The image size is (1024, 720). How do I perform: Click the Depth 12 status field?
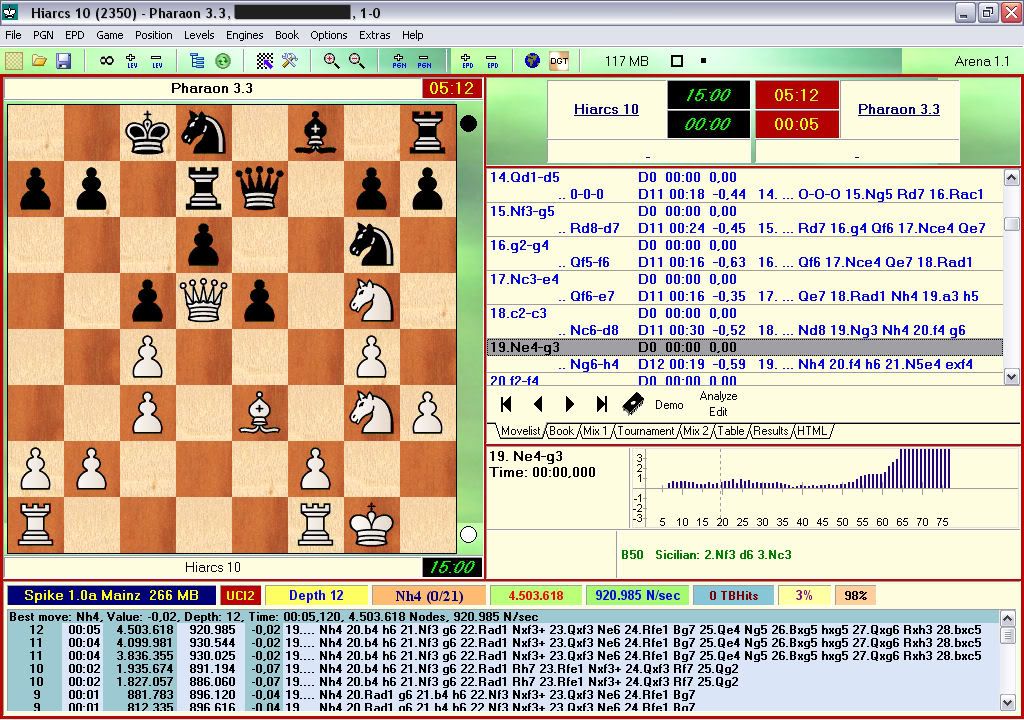(x=317, y=595)
